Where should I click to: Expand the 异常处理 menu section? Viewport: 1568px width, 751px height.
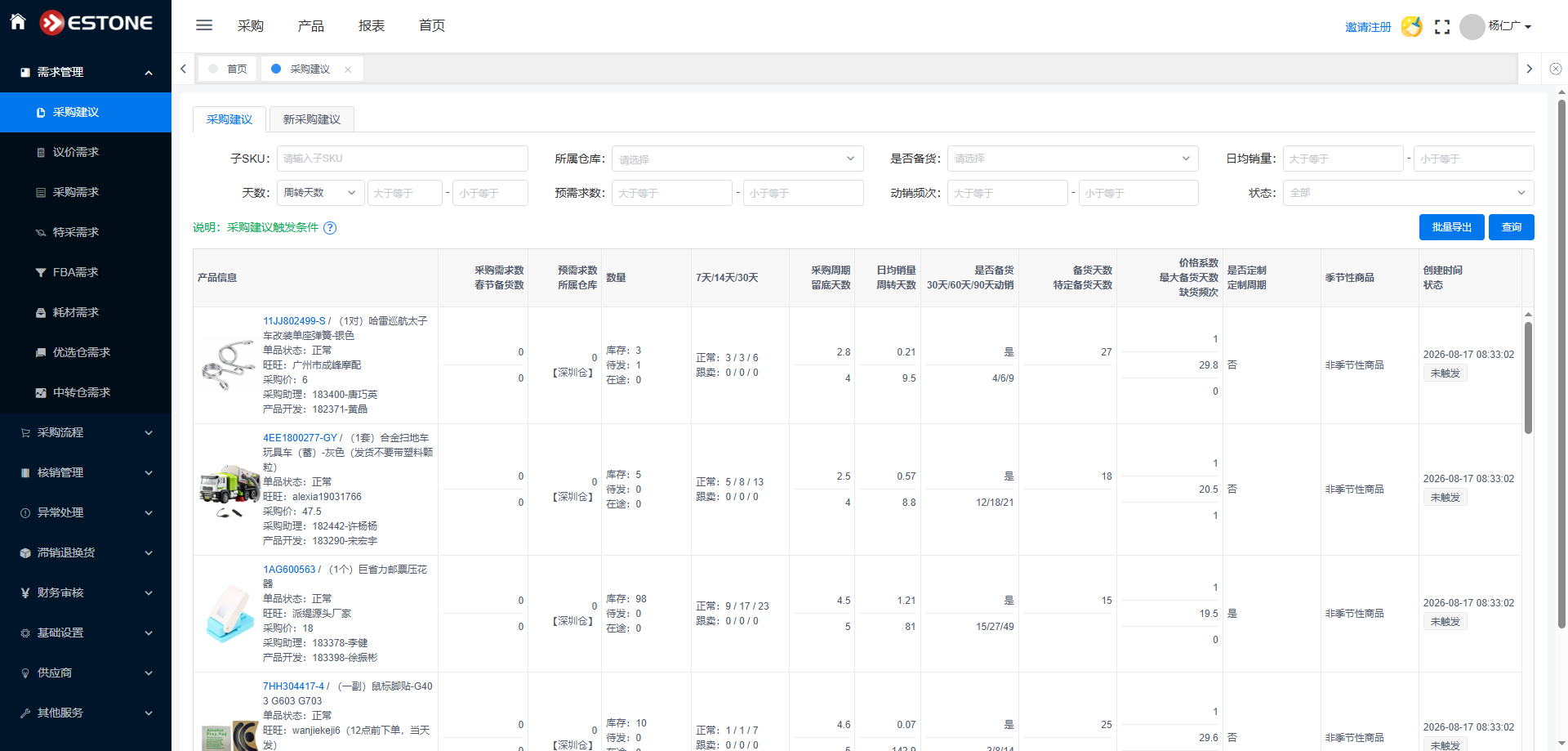[x=149, y=513]
